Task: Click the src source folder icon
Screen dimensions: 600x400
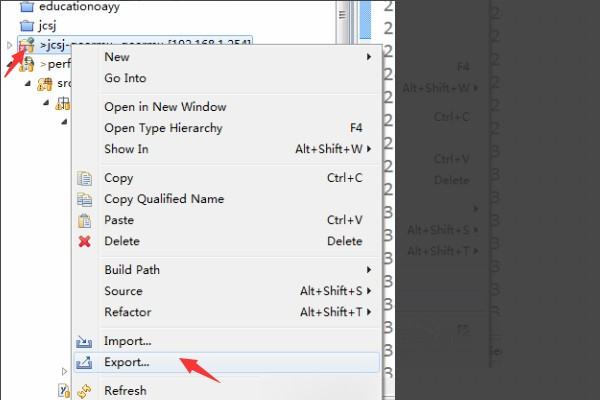Action: point(45,84)
